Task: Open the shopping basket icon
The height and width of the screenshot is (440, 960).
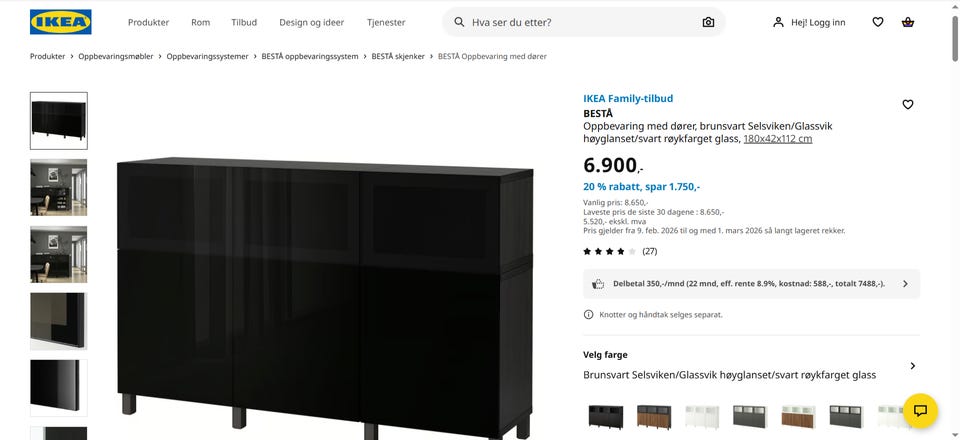Action: pyautogui.click(x=908, y=22)
